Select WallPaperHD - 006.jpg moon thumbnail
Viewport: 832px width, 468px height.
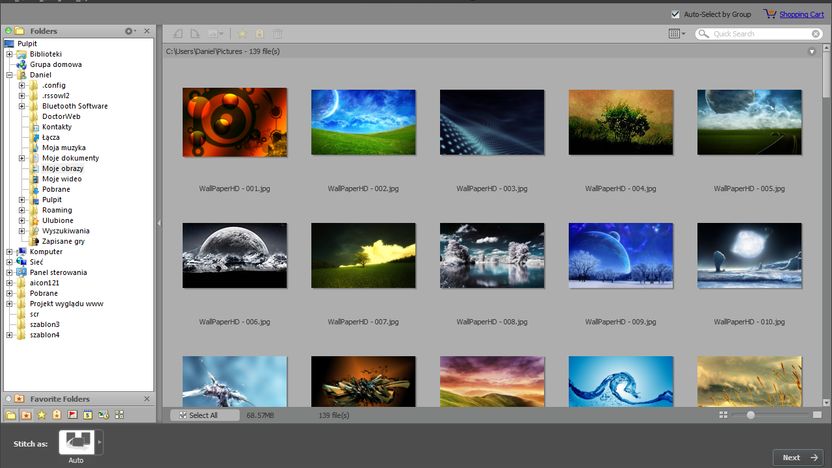235,256
